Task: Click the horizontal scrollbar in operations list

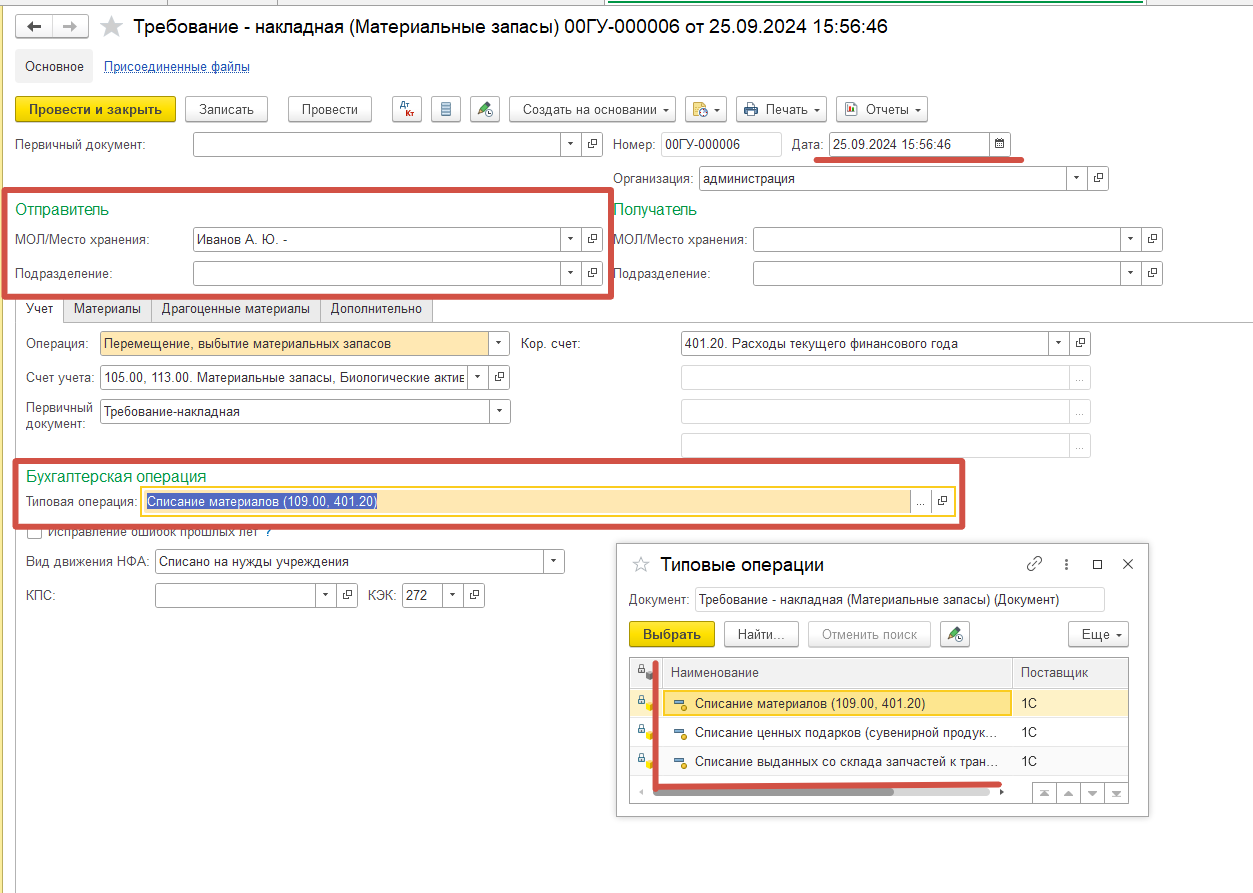Action: tap(775, 792)
